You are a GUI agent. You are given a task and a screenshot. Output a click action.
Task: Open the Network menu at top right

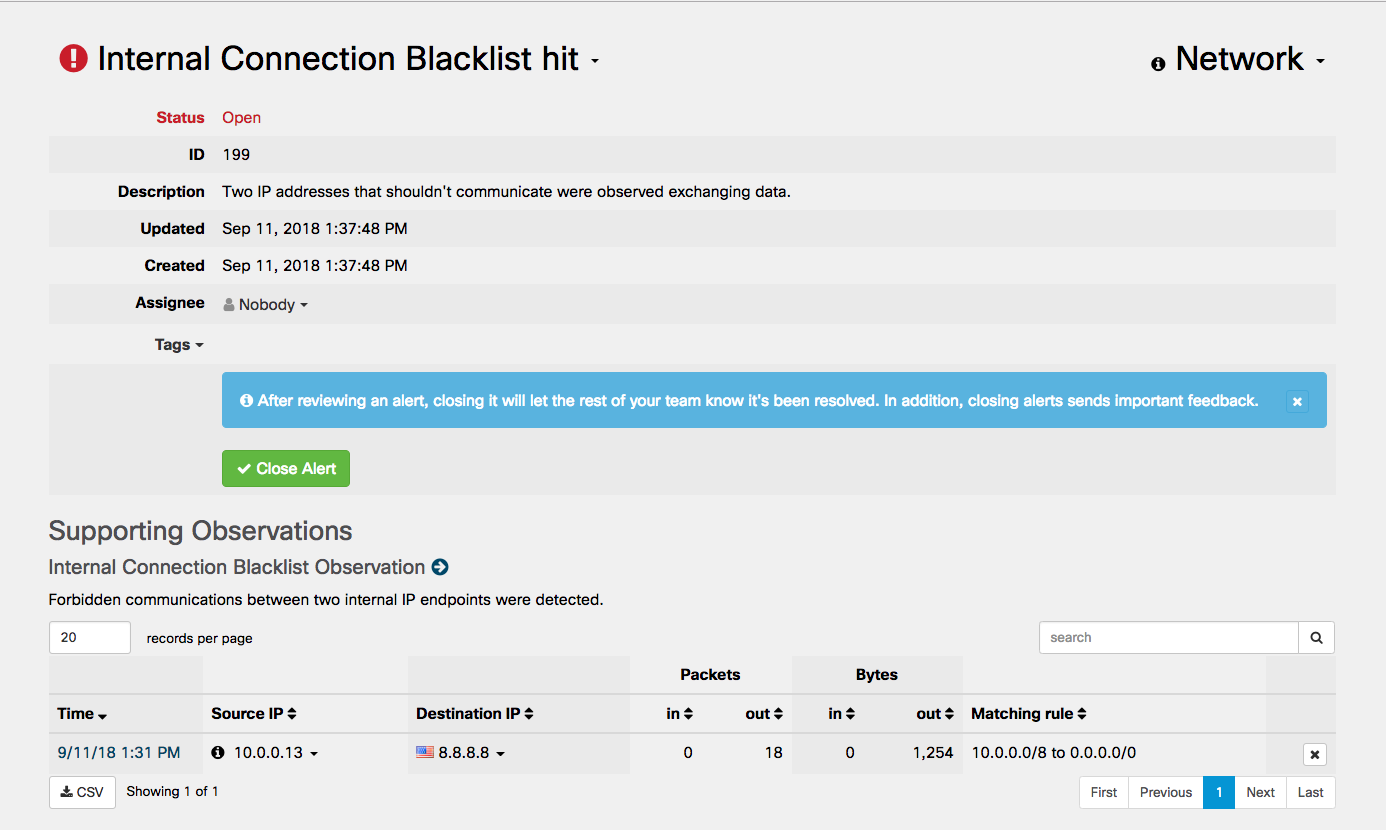tap(1240, 59)
